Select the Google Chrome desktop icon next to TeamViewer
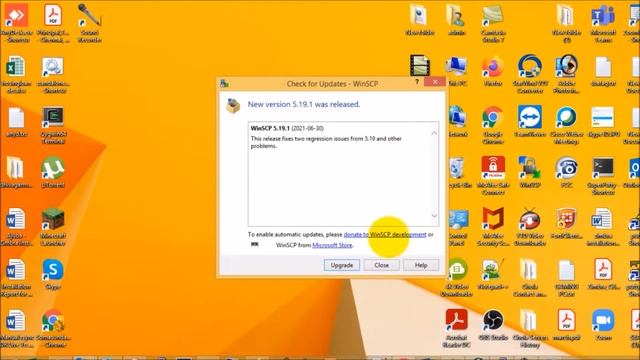Viewport: 640px width, 360px height. pyautogui.click(x=493, y=125)
